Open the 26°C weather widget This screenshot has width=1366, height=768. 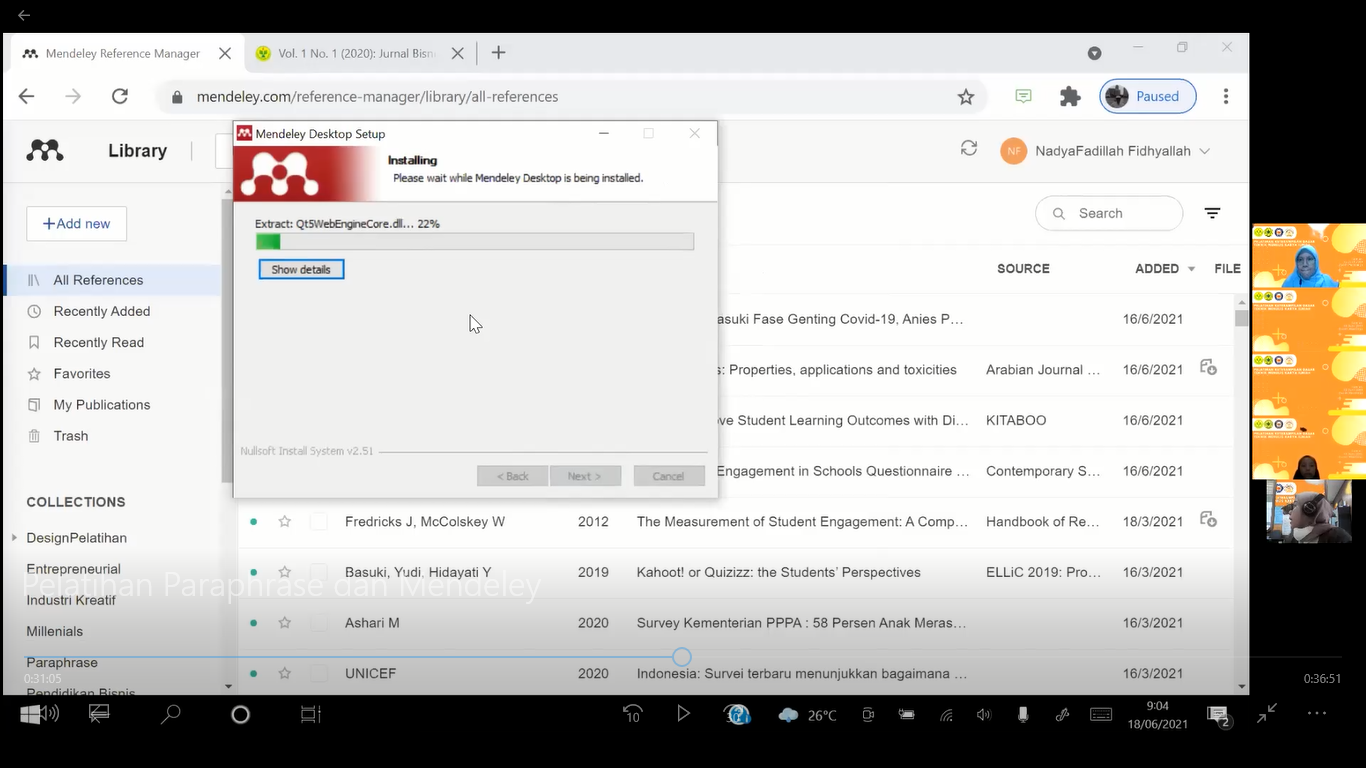(x=807, y=715)
